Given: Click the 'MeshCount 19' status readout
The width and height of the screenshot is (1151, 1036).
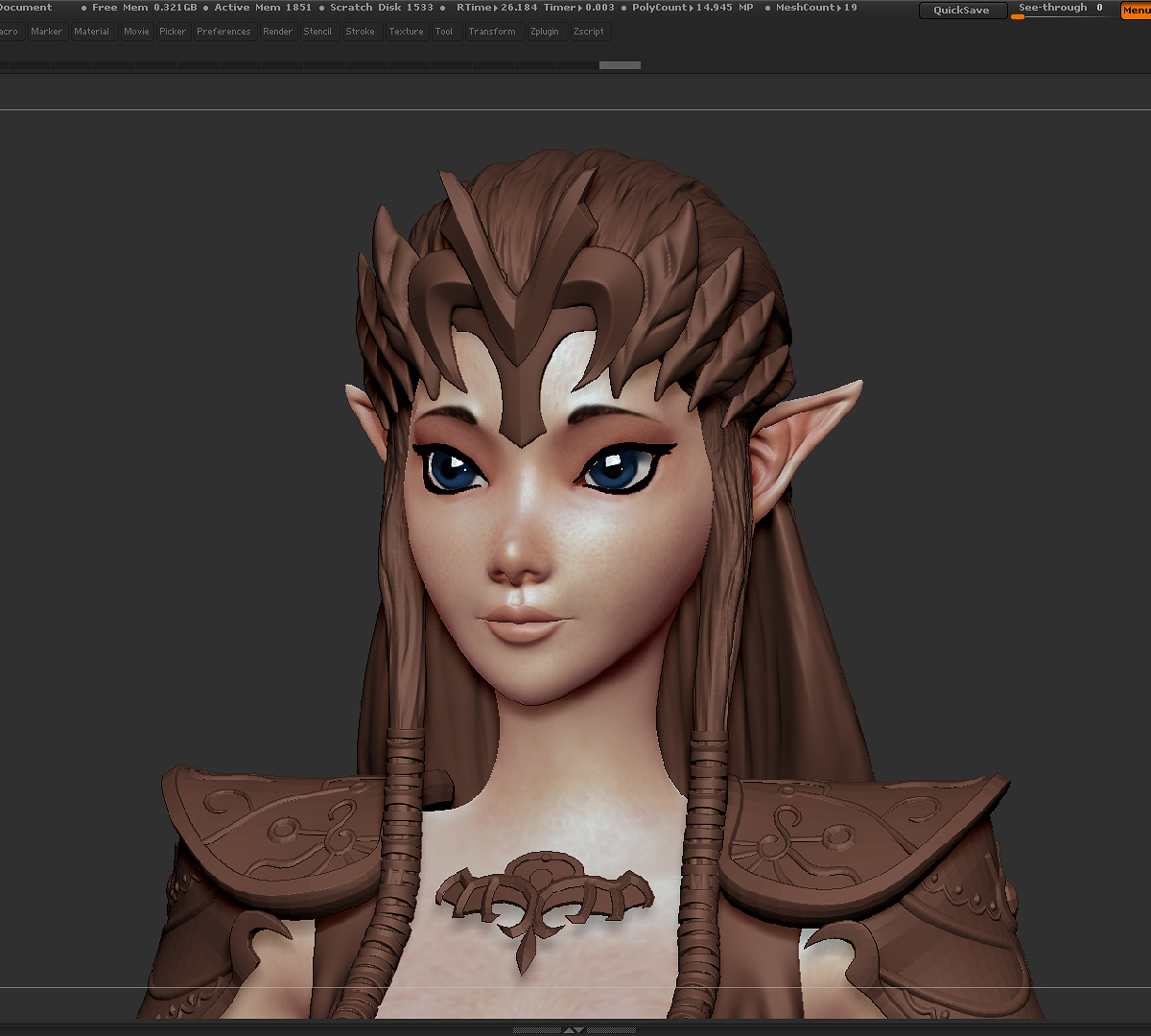Looking at the screenshot, I should tap(817, 8).
